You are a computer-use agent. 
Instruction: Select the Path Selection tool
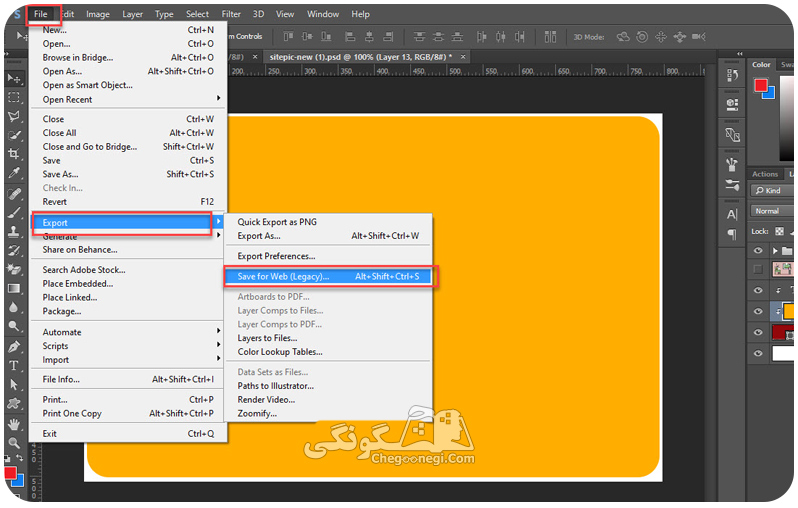(x=14, y=385)
